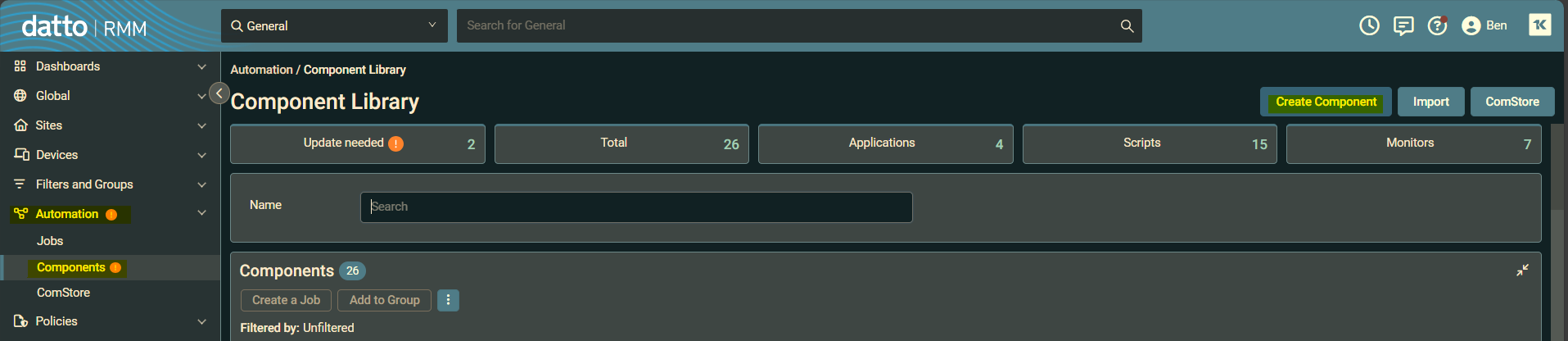
Task: Click the Add to Group button
Action: pyautogui.click(x=384, y=300)
